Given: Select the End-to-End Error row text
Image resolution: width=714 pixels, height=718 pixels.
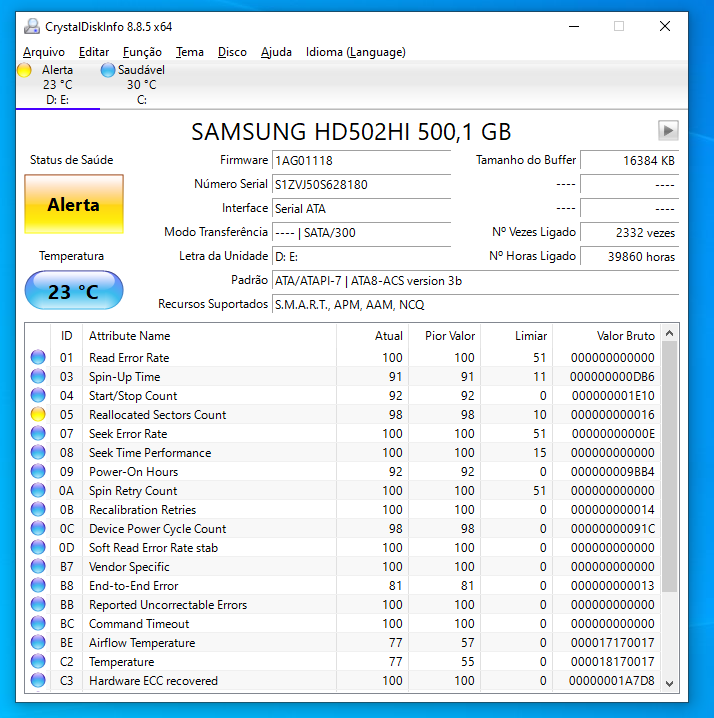Looking at the screenshot, I should pyautogui.click(x=134, y=586).
